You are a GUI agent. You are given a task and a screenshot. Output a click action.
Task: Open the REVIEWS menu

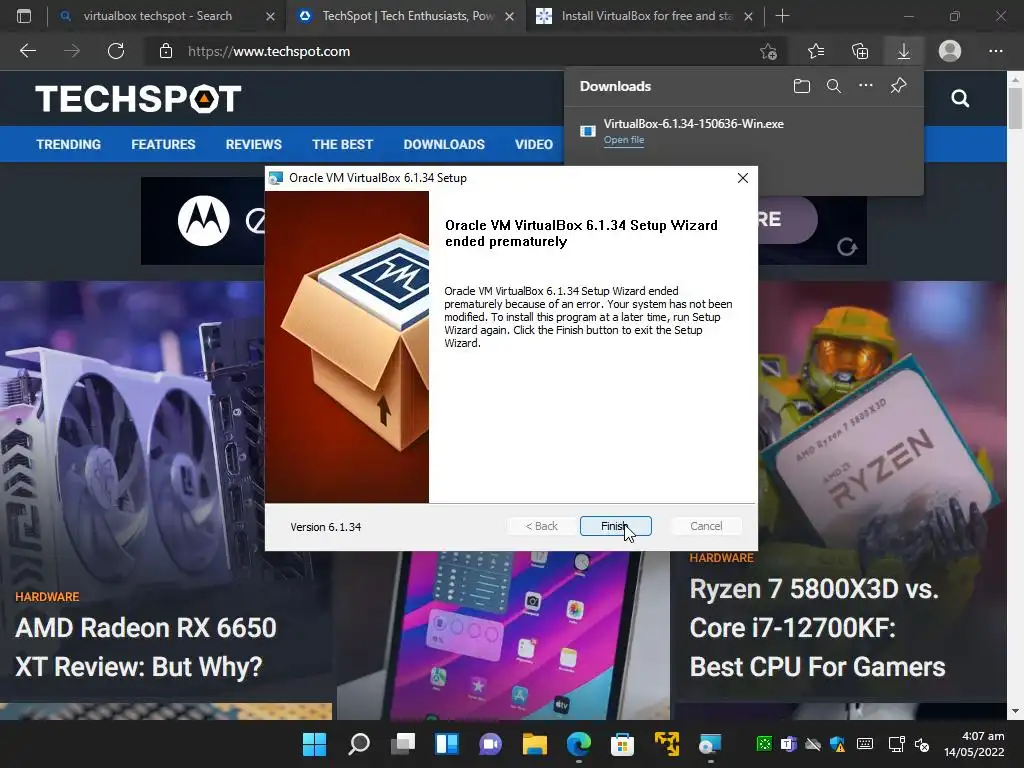coord(254,144)
